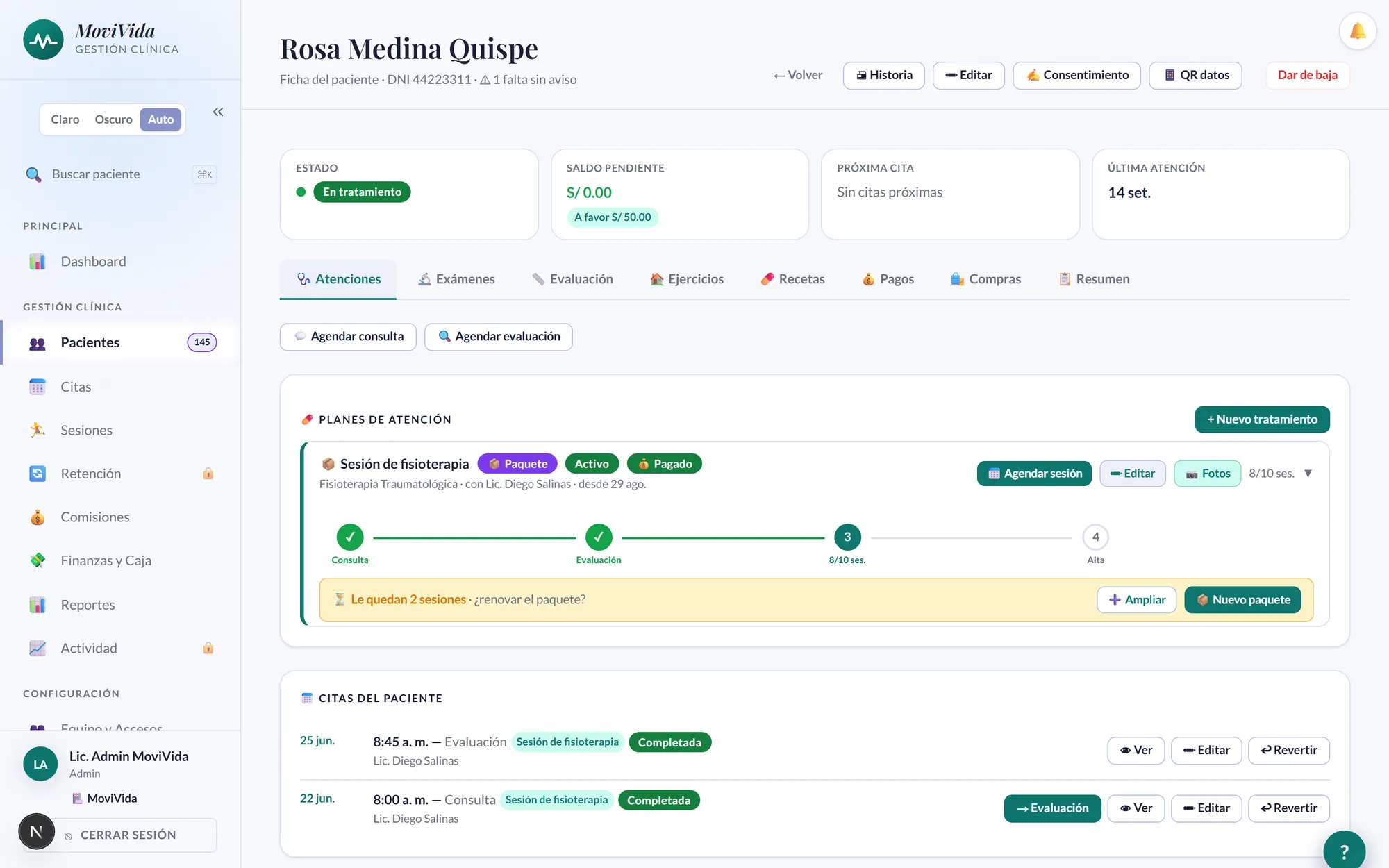Screen dimensions: 1389x868
Task: Open the Pagos tab
Action: pyautogui.click(x=888, y=279)
